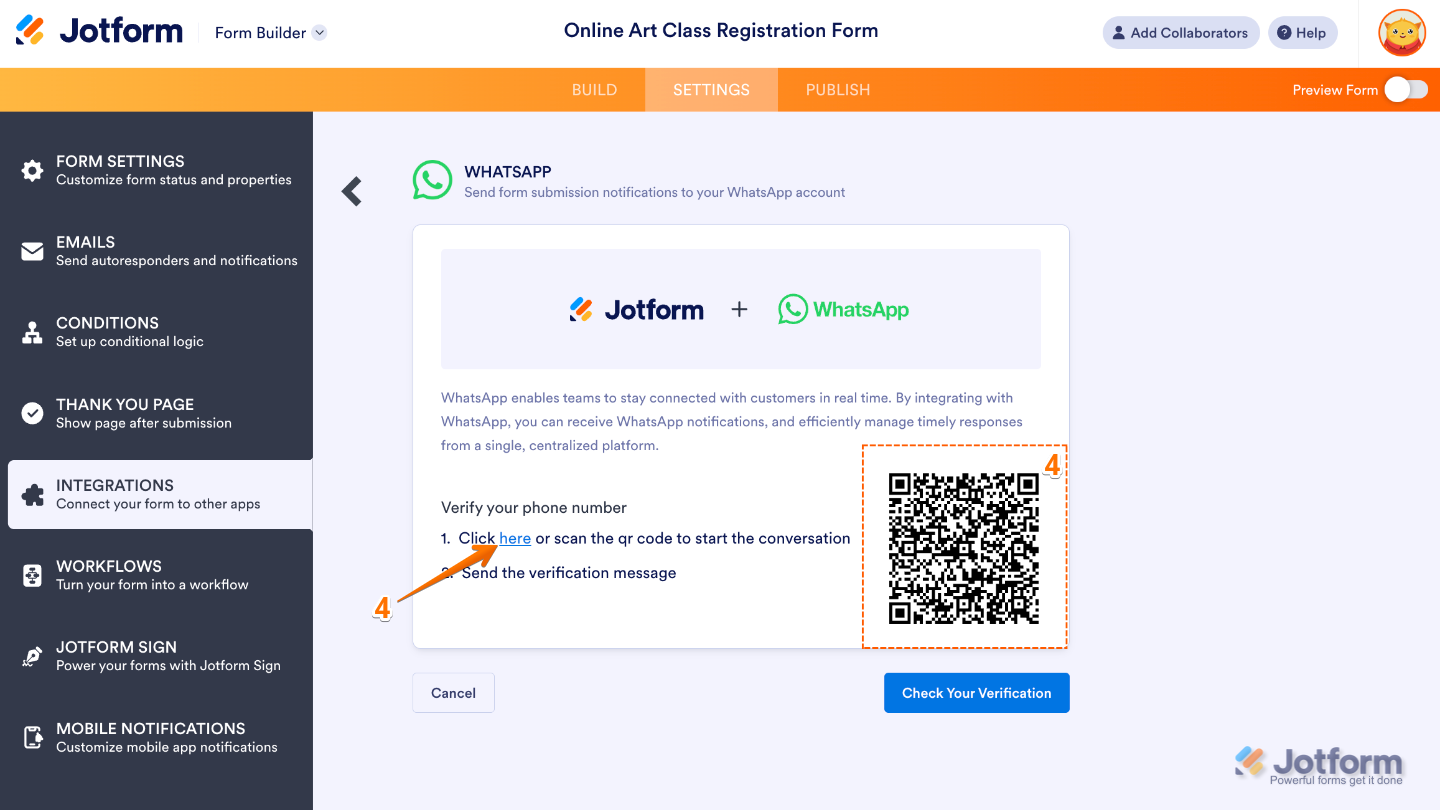The height and width of the screenshot is (810, 1440).
Task: Click the Check Your Verification button
Action: 976,693
